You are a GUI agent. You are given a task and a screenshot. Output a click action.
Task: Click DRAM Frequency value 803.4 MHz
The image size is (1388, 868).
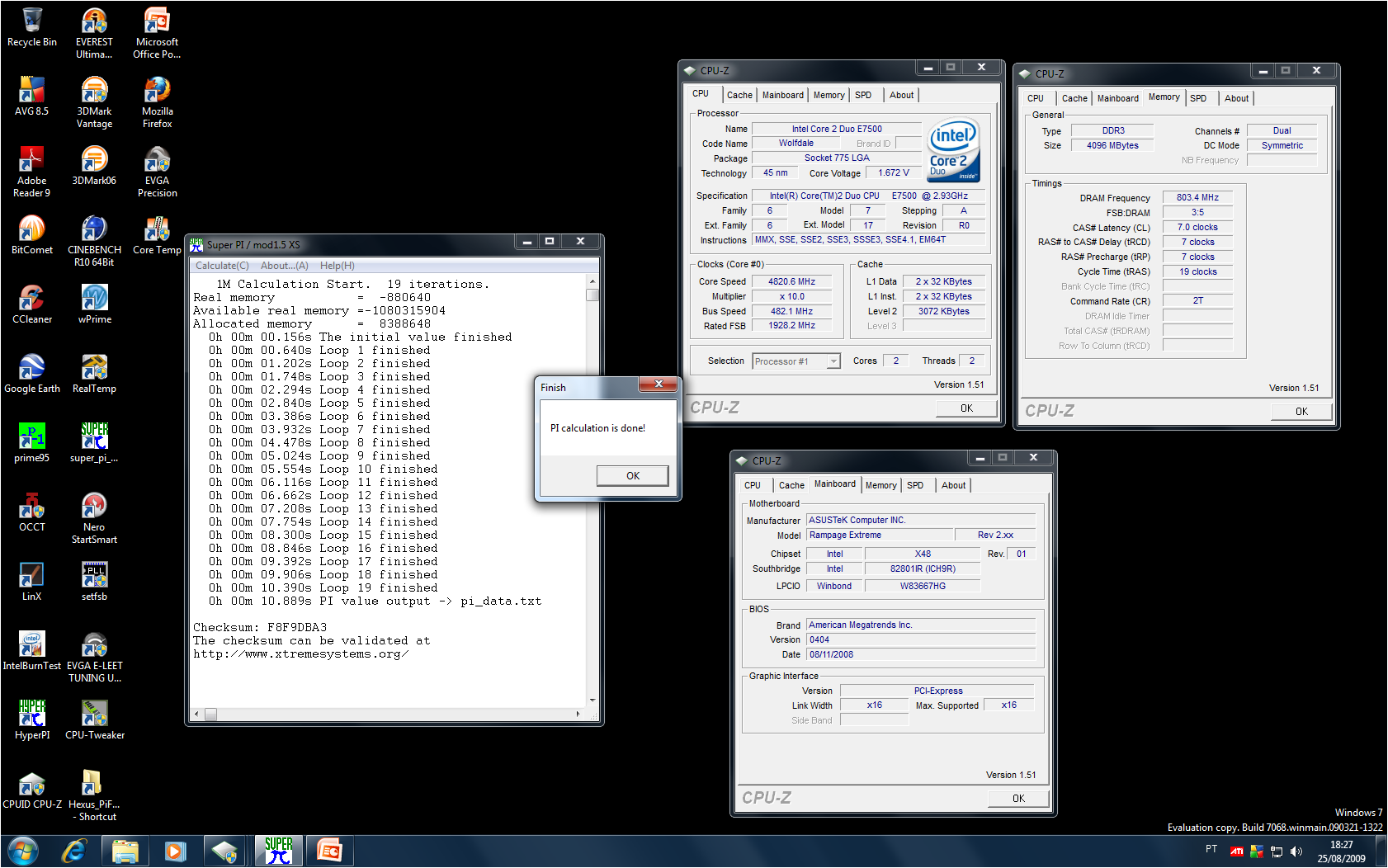(1197, 197)
